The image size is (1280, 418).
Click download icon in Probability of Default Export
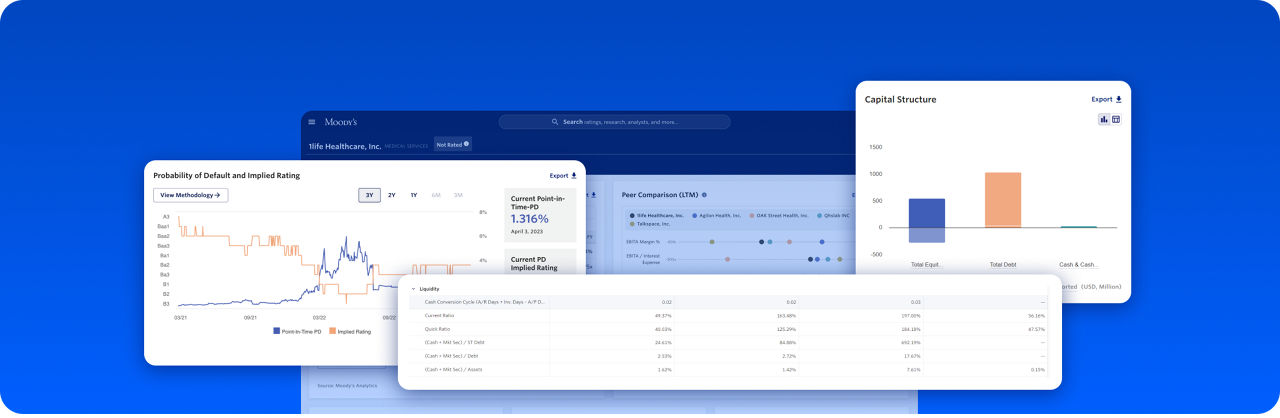point(574,175)
